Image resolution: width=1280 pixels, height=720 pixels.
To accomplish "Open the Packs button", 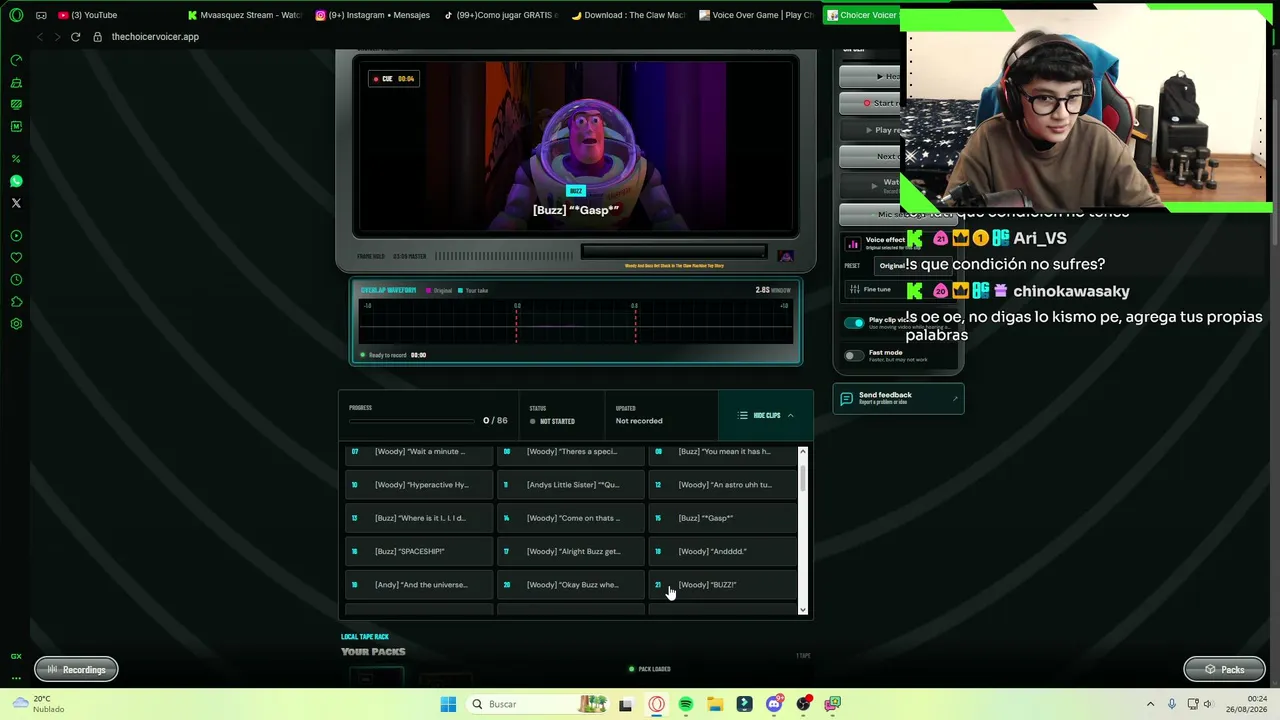I will pos(1224,669).
